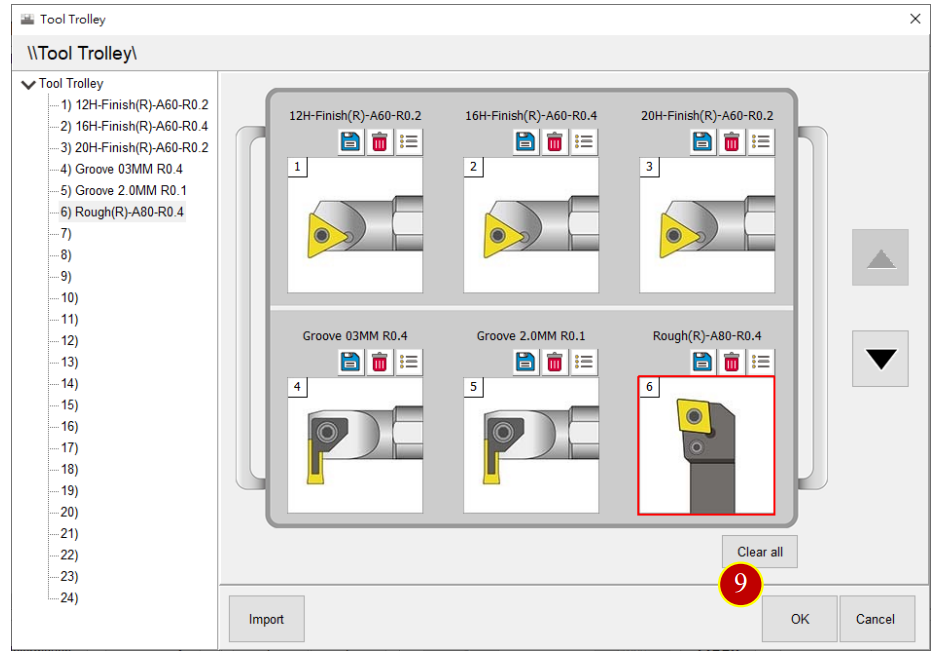Delete Groove 2.0MM R0.1 via its trash icon
This screenshot has height=661, width=949.
pyautogui.click(x=554, y=362)
